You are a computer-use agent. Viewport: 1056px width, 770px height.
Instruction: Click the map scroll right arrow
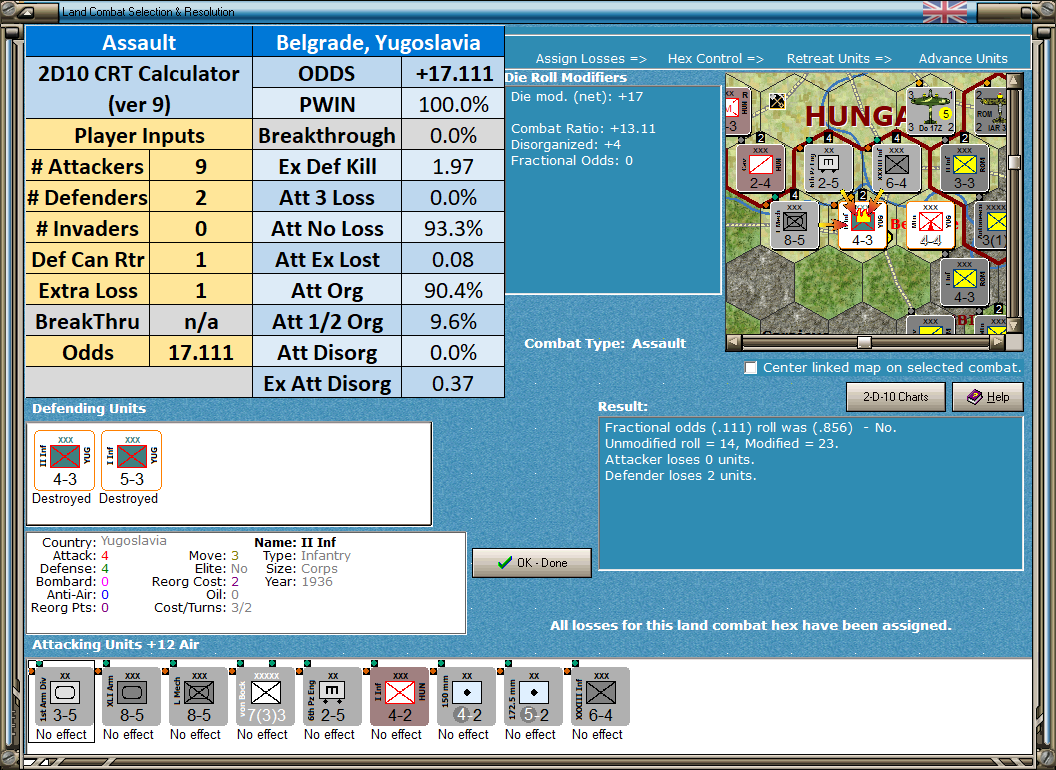(x=998, y=342)
